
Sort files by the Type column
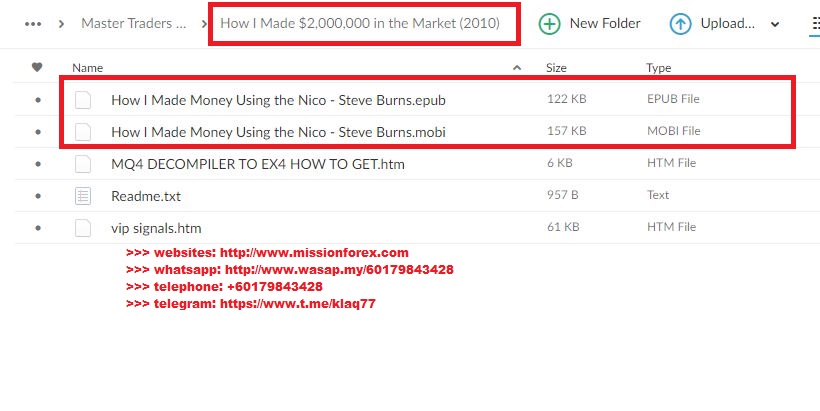(x=658, y=68)
